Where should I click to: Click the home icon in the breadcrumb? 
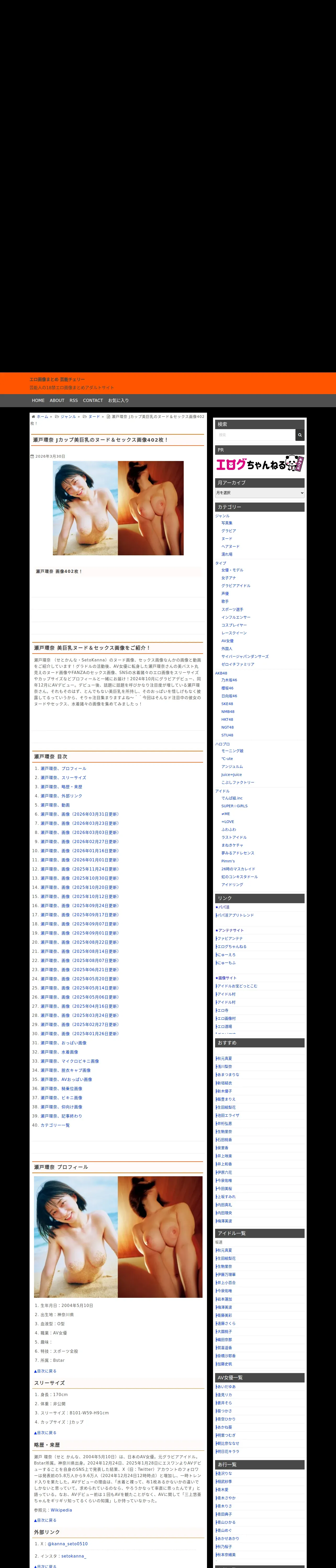pos(33,416)
